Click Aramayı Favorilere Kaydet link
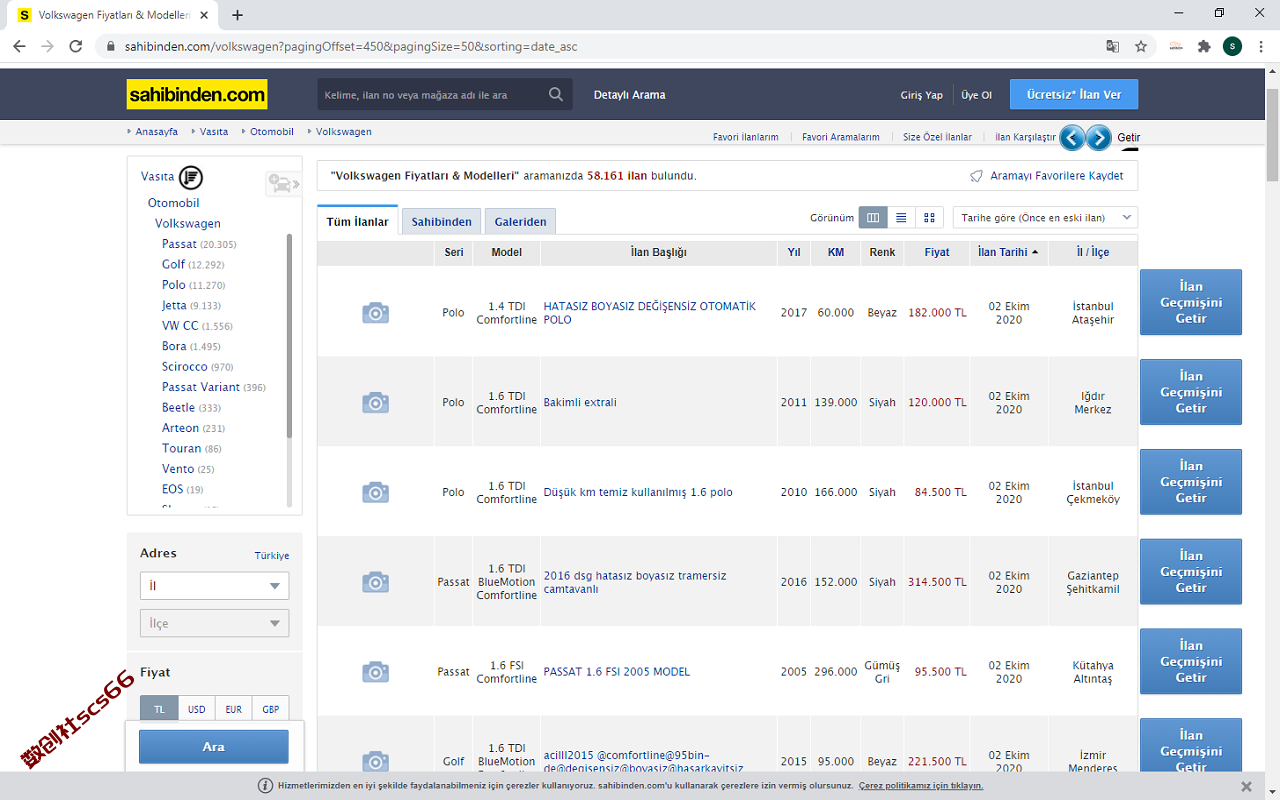The width and height of the screenshot is (1280, 800). pyautogui.click(x=1056, y=176)
